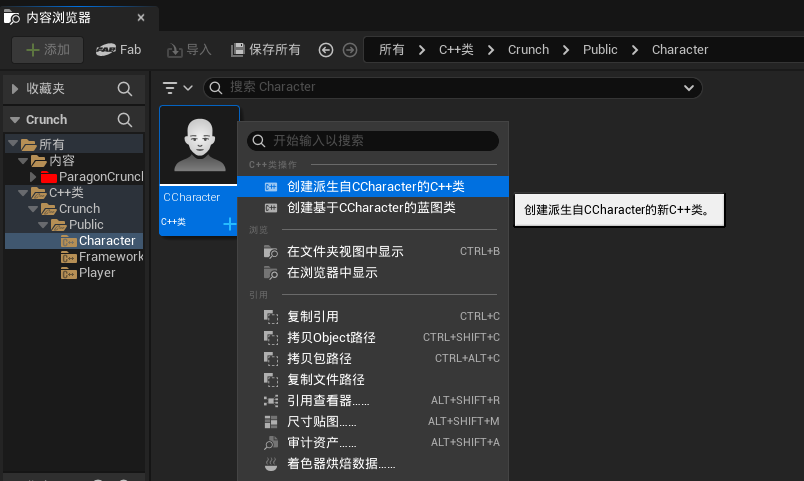Image resolution: width=804 pixels, height=481 pixels.
Task: Focus context menu 开始输入以搜索 field
Action: click(x=373, y=141)
